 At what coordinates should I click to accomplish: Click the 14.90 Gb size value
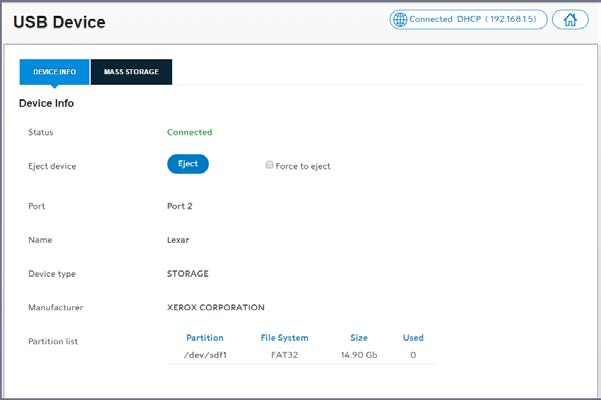[359, 355]
